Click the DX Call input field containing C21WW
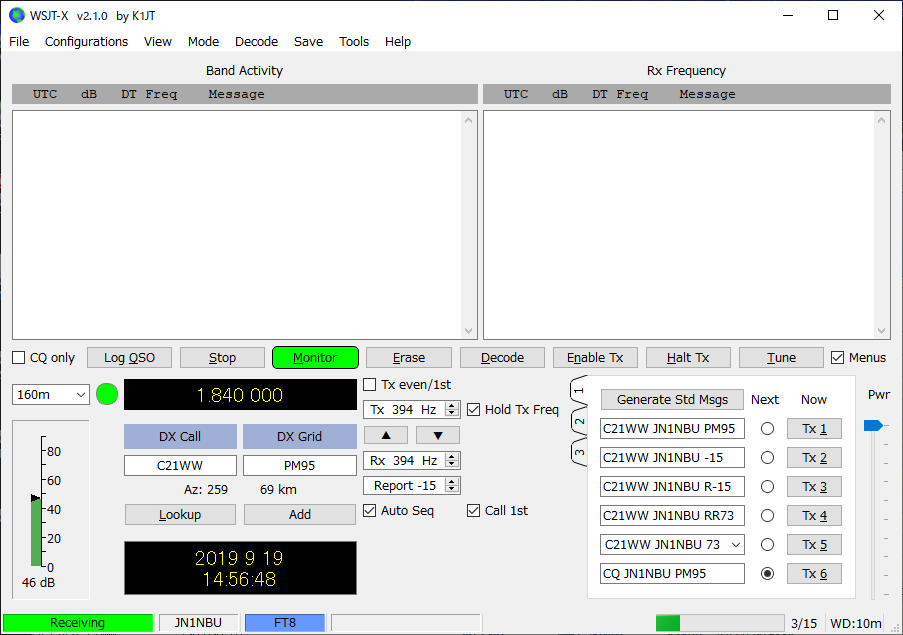 click(180, 465)
